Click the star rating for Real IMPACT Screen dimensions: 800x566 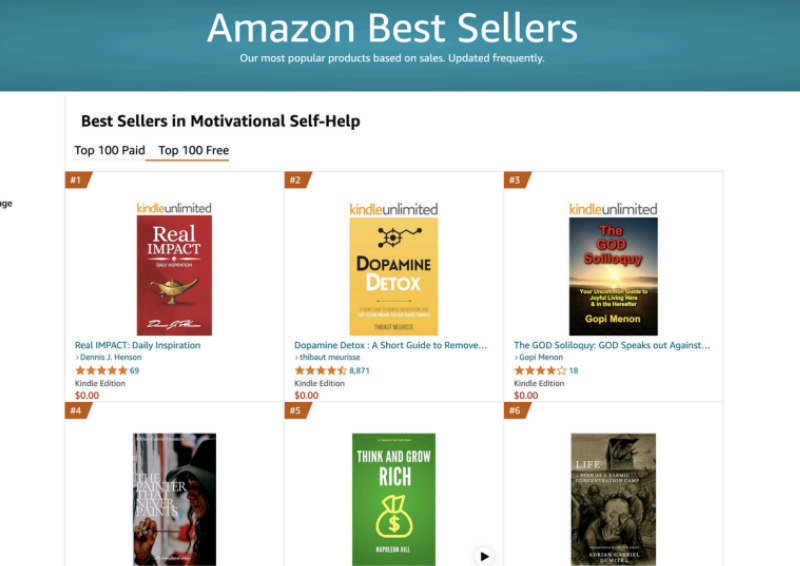[101, 371]
